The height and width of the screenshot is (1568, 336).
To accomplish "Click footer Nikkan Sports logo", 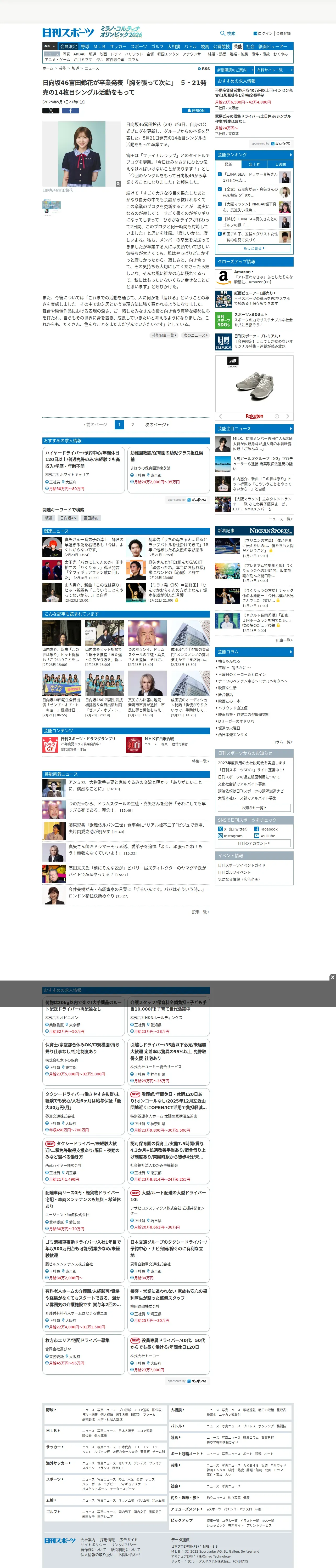I will coord(60,1540).
